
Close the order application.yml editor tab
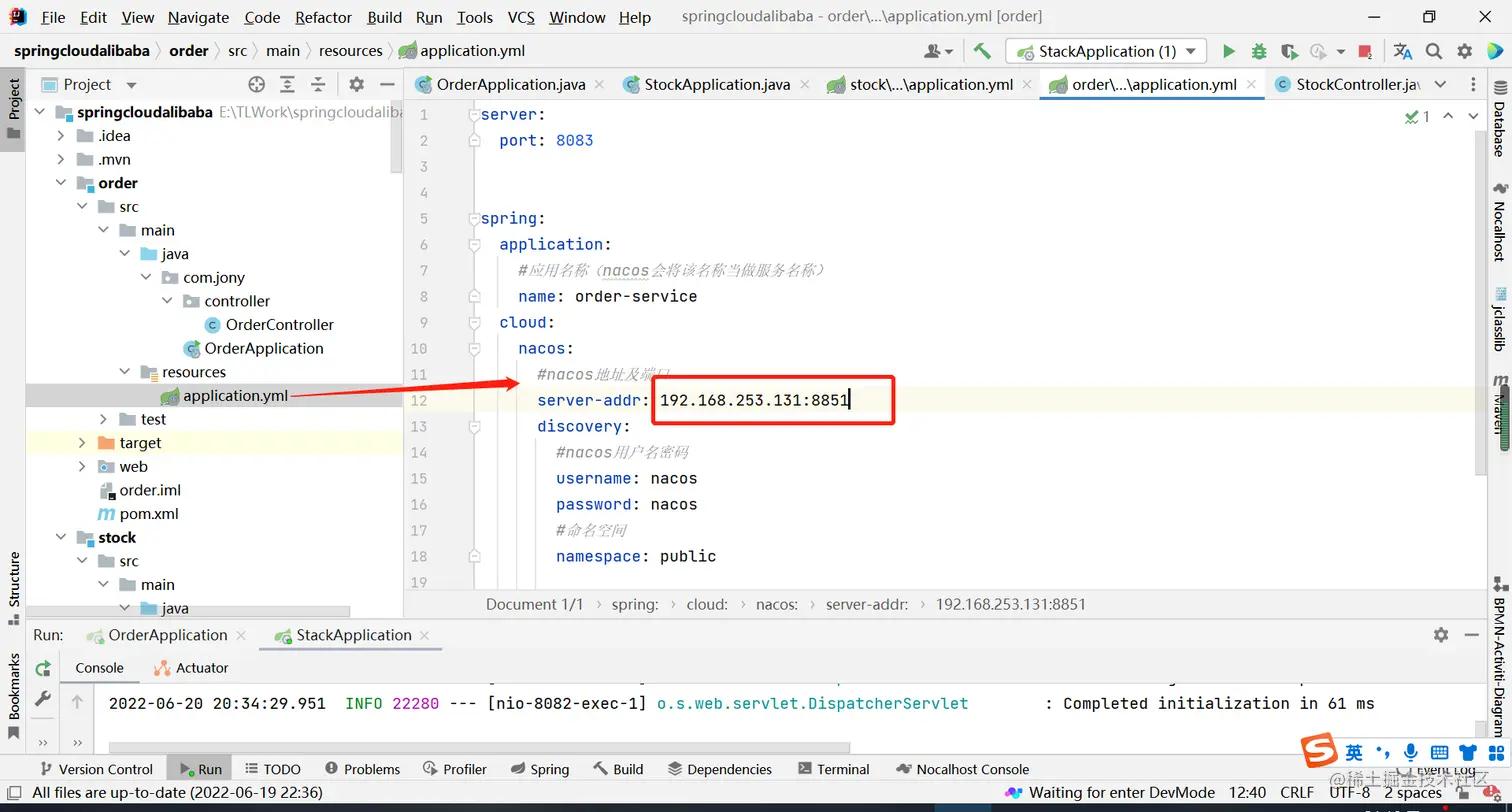click(1251, 85)
